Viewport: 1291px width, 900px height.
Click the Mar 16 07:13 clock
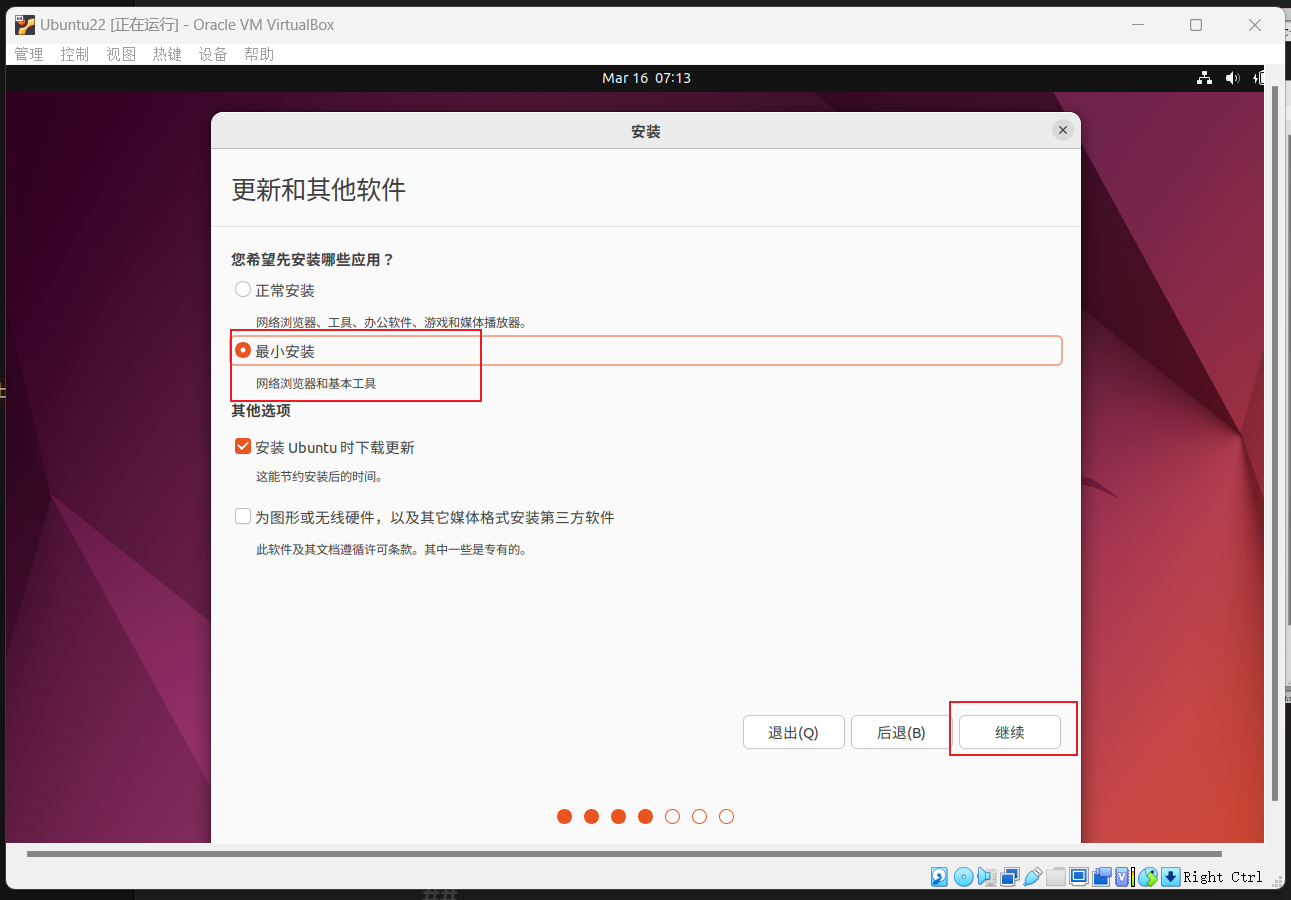click(646, 78)
